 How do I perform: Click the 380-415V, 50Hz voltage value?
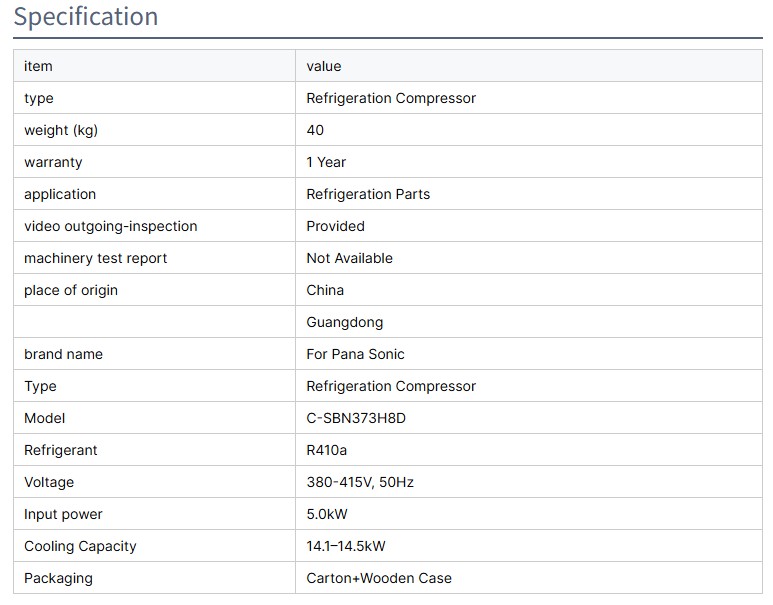[360, 482]
